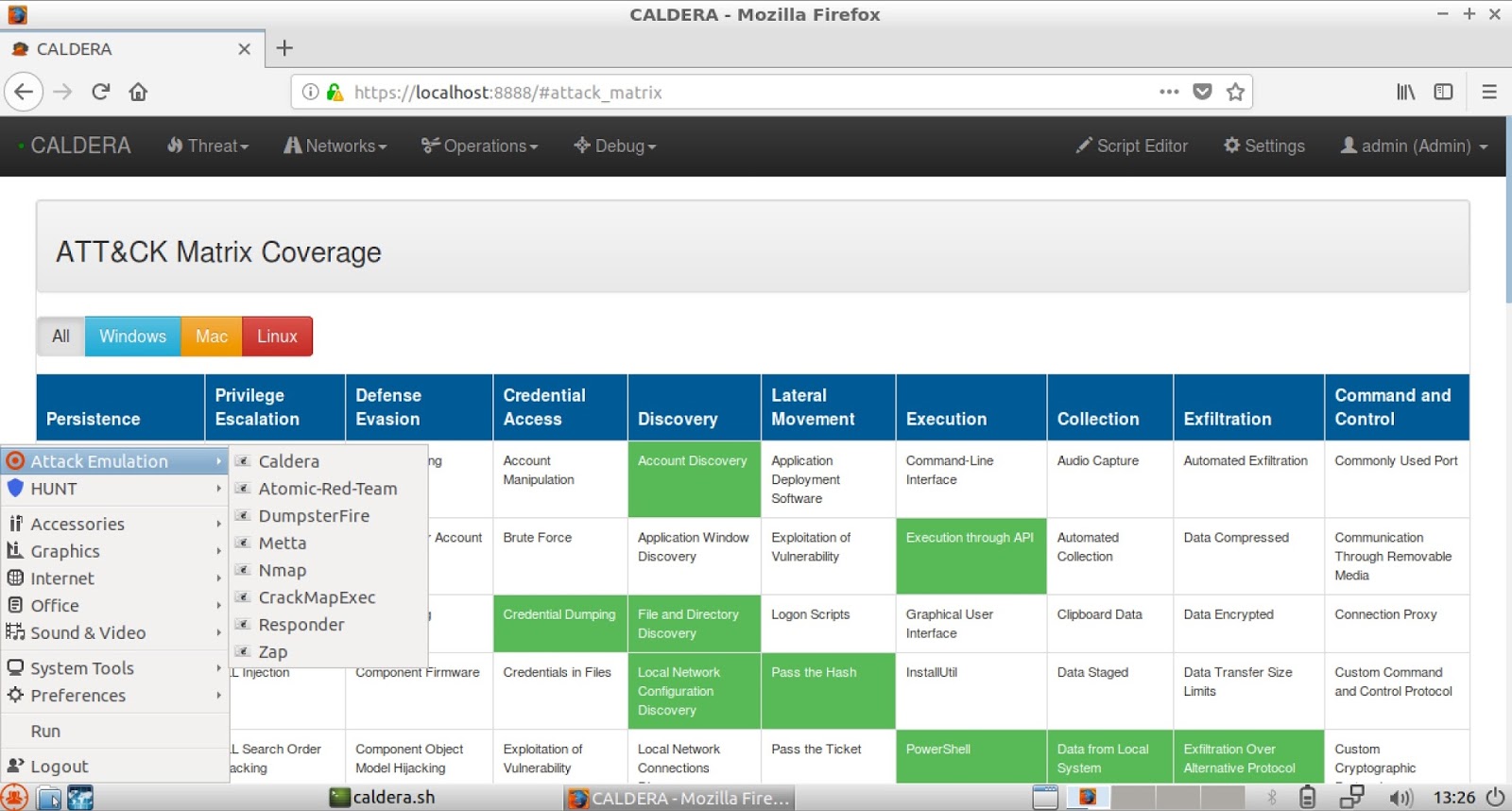Filter the matrix by Windows
The height and width of the screenshot is (811, 1512).
tap(132, 336)
